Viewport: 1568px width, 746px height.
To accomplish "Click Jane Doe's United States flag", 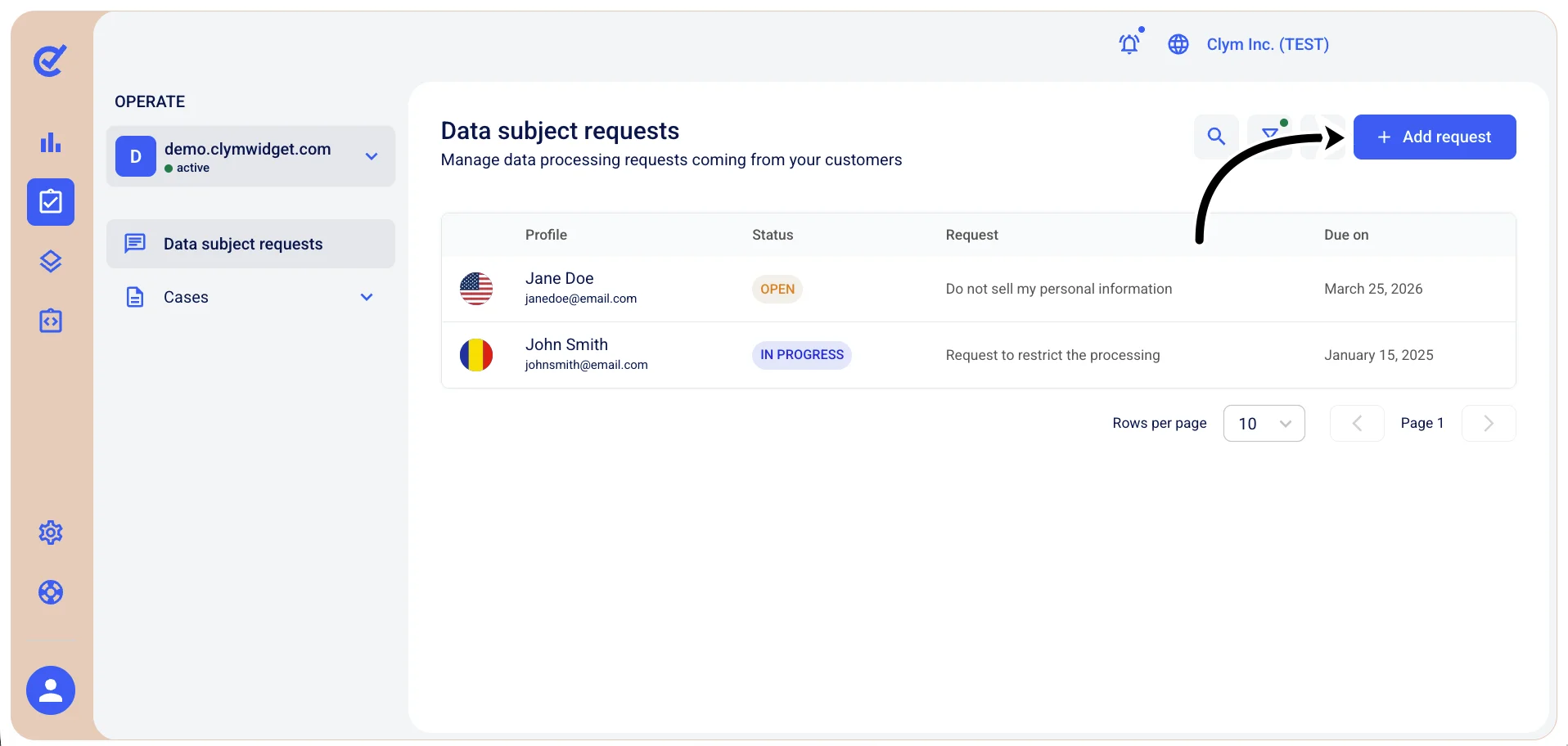I will point(476,289).
